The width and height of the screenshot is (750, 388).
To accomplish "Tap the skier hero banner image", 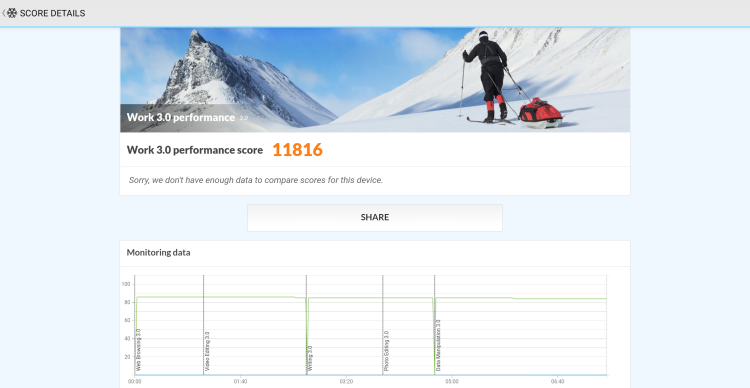I will pyautogui.click(x=375, y=80).
